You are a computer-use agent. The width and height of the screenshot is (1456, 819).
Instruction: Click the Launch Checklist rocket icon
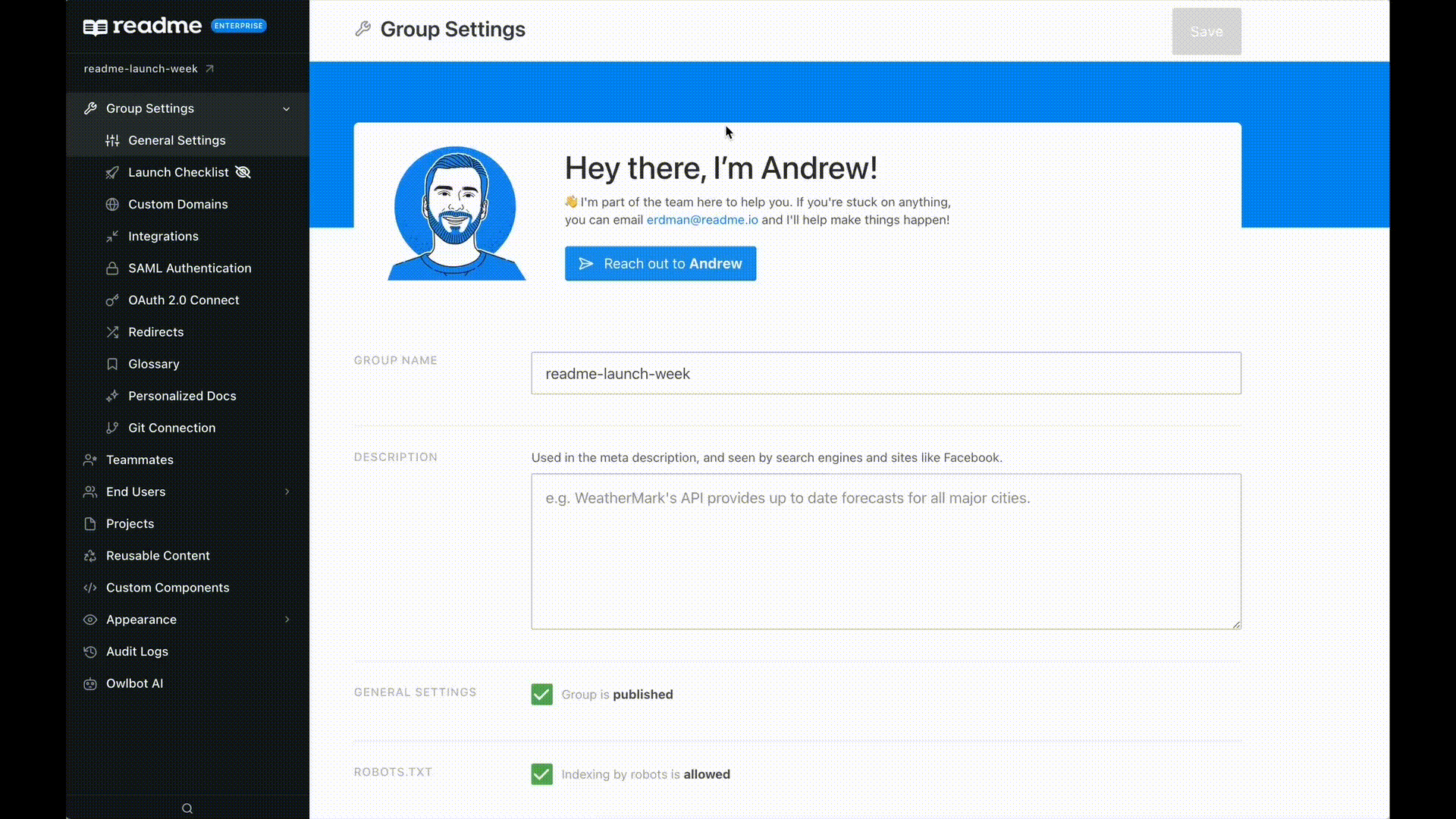pos(112,172)
